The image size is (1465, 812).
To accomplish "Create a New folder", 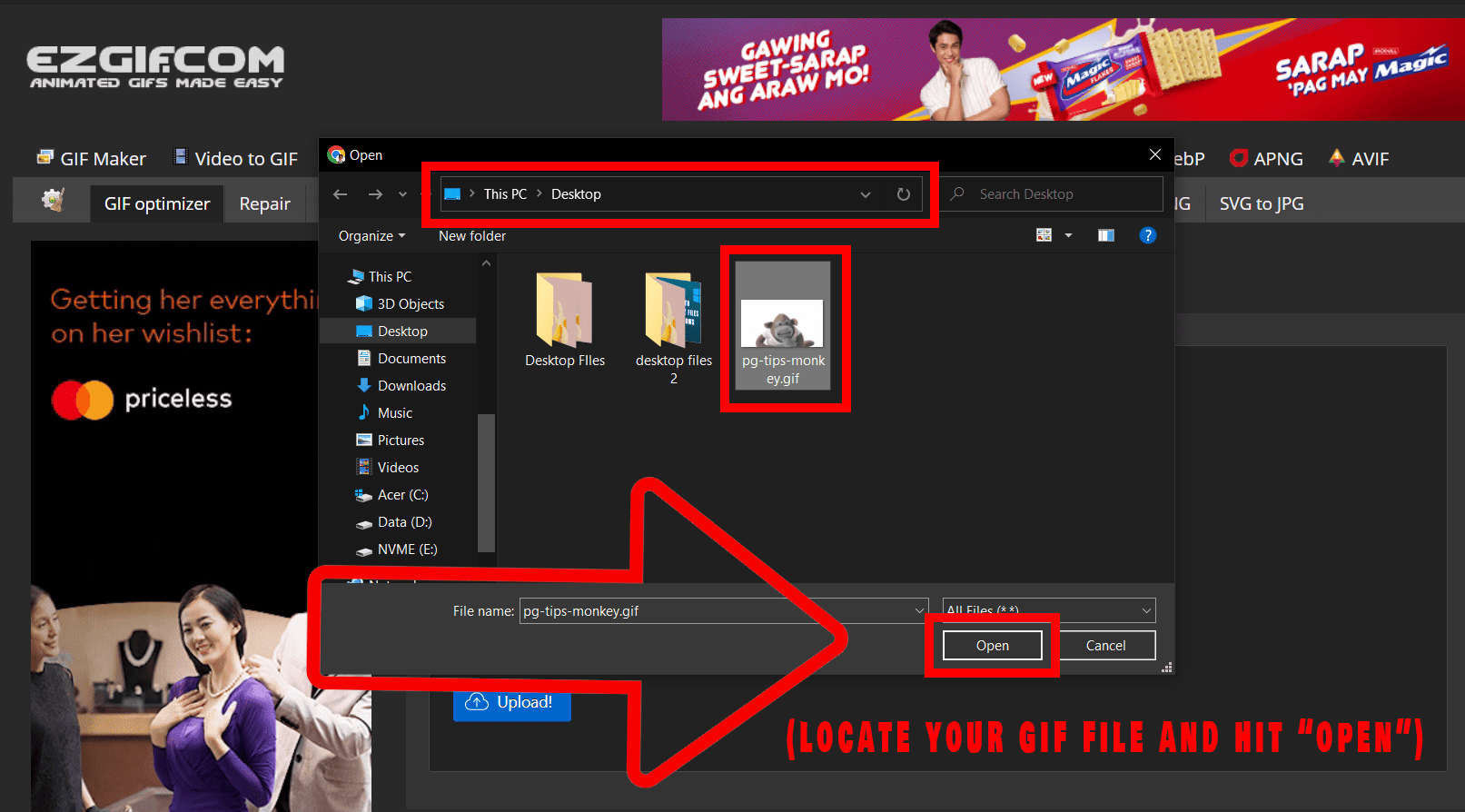I will (472, 236).
